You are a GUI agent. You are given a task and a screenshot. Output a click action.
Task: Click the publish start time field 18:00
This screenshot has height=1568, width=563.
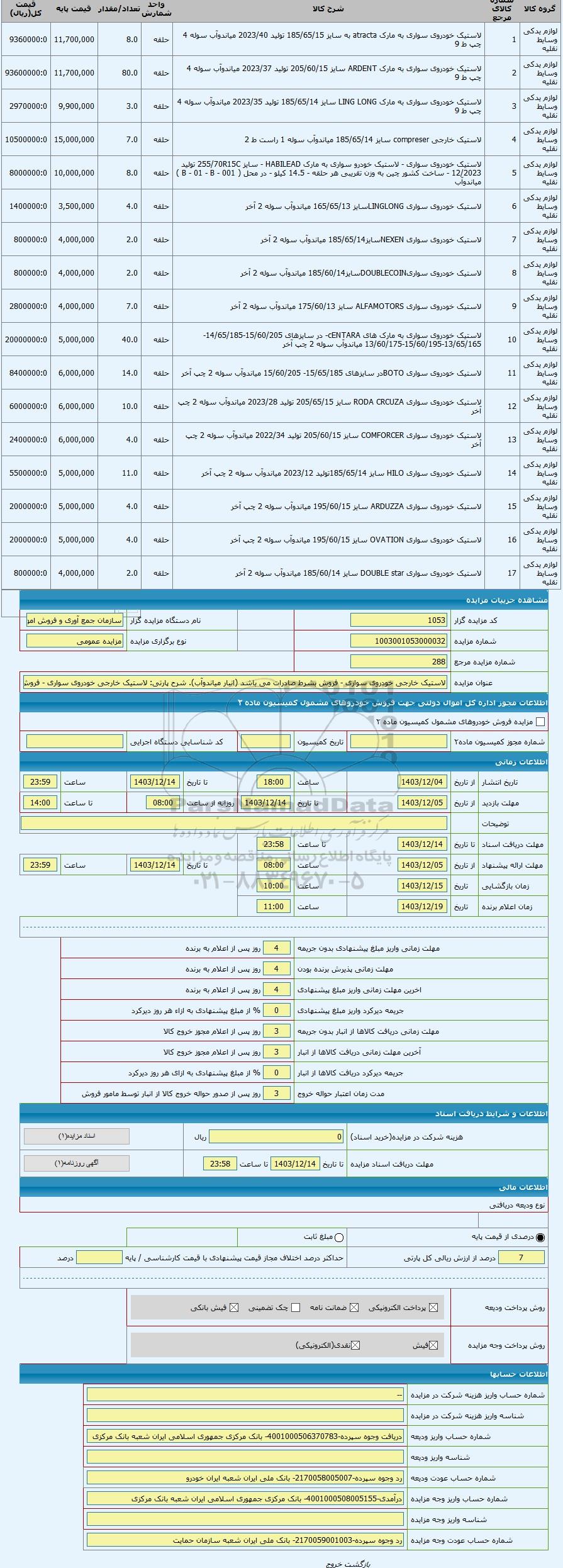pyautogui.click(x=273, y=781)
